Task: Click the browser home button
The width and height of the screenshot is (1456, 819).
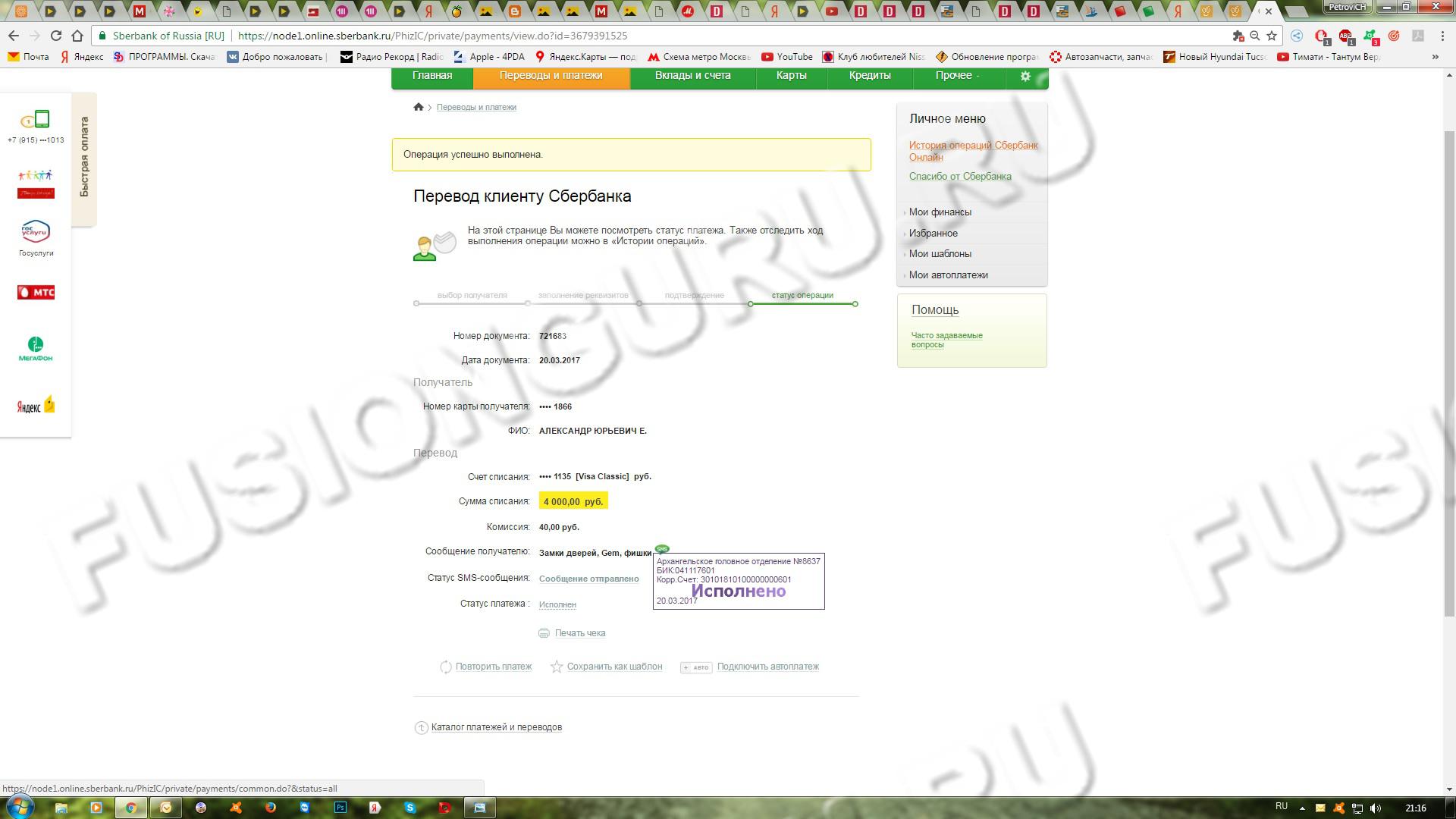Action: click(x=77, y=36)
